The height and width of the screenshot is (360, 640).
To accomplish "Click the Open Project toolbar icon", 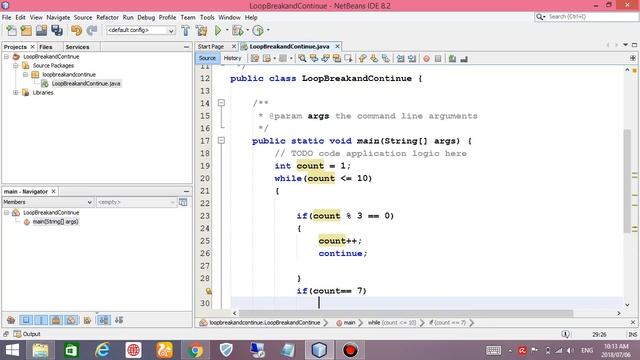I will [41, 31].
